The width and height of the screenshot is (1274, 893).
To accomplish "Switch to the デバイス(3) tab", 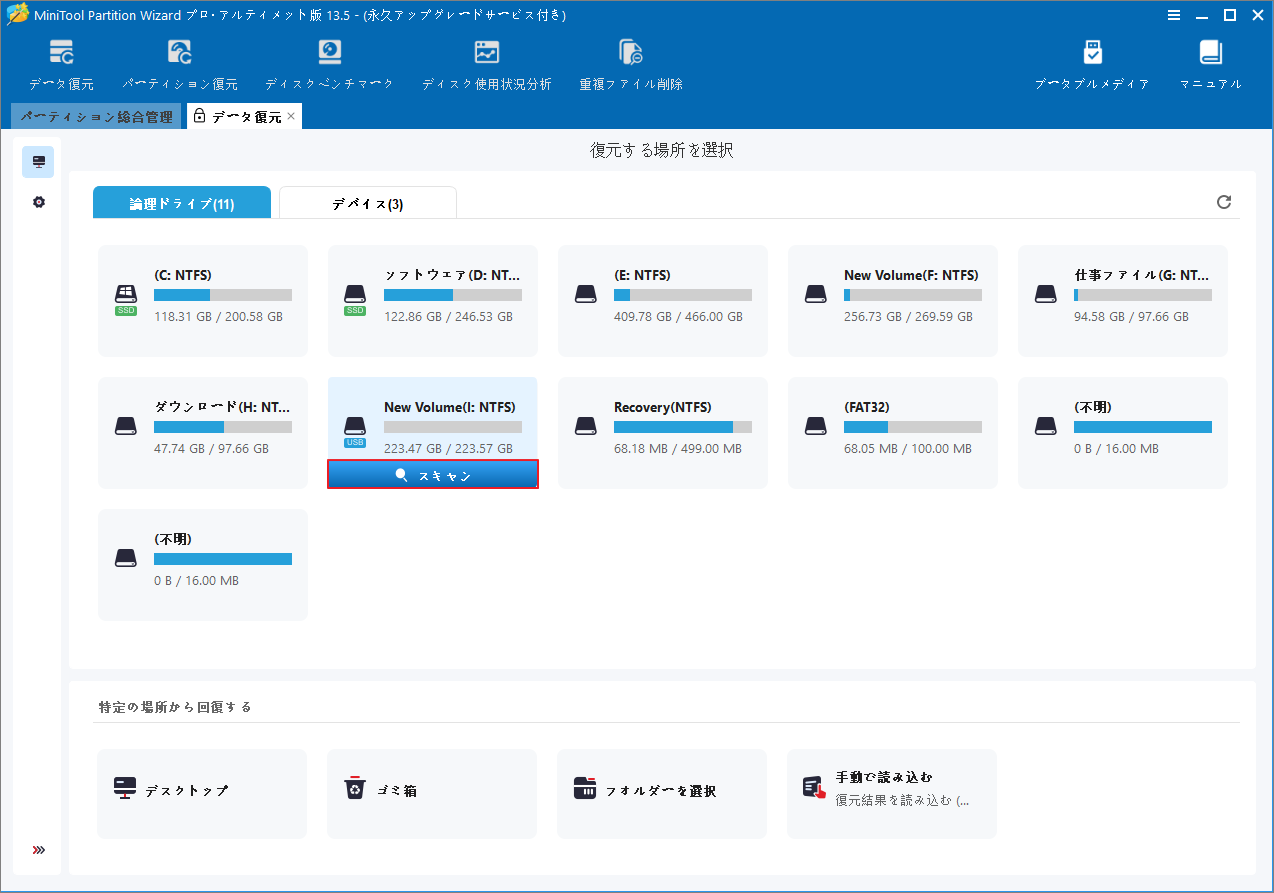I will pos(367,202).
